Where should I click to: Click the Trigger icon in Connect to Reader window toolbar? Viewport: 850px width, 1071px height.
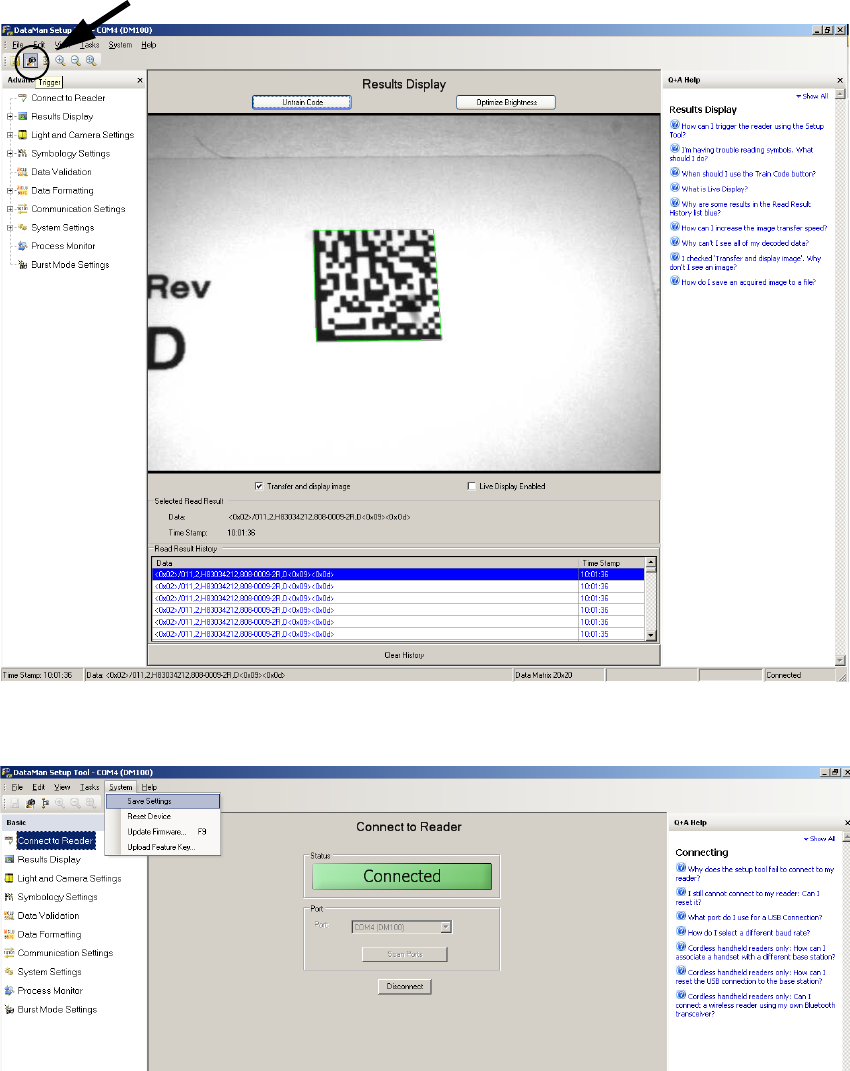(30, 803)
